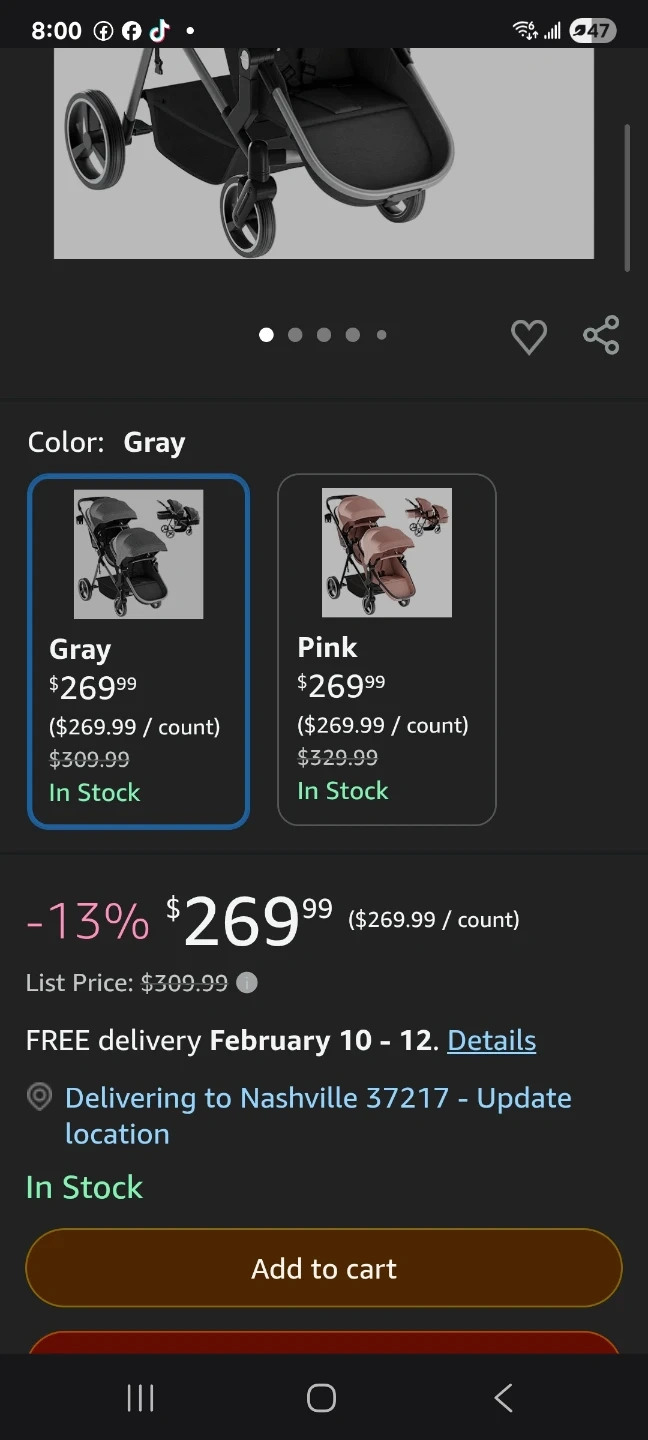Tap the red button below Add to cart

[x=324, y=1342]
